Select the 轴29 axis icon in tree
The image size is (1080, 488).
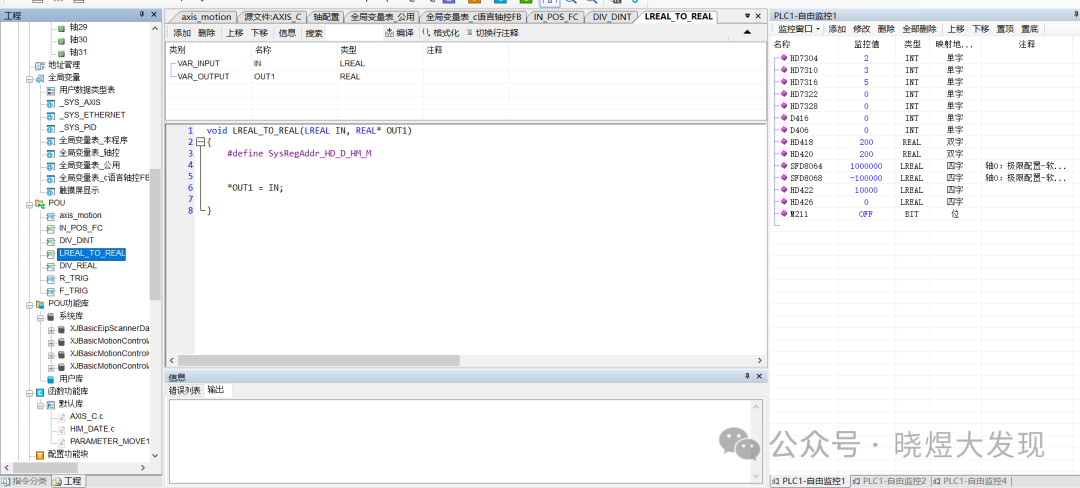coord(61,28)
